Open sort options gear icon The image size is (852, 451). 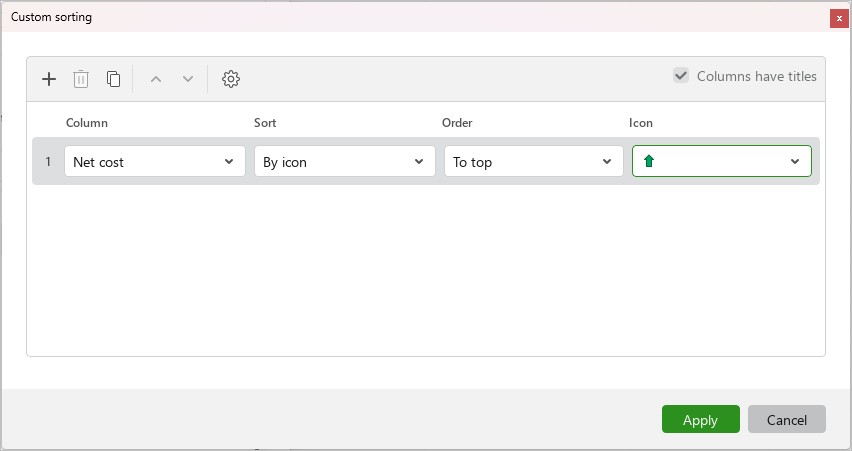[x=231, y=79]
